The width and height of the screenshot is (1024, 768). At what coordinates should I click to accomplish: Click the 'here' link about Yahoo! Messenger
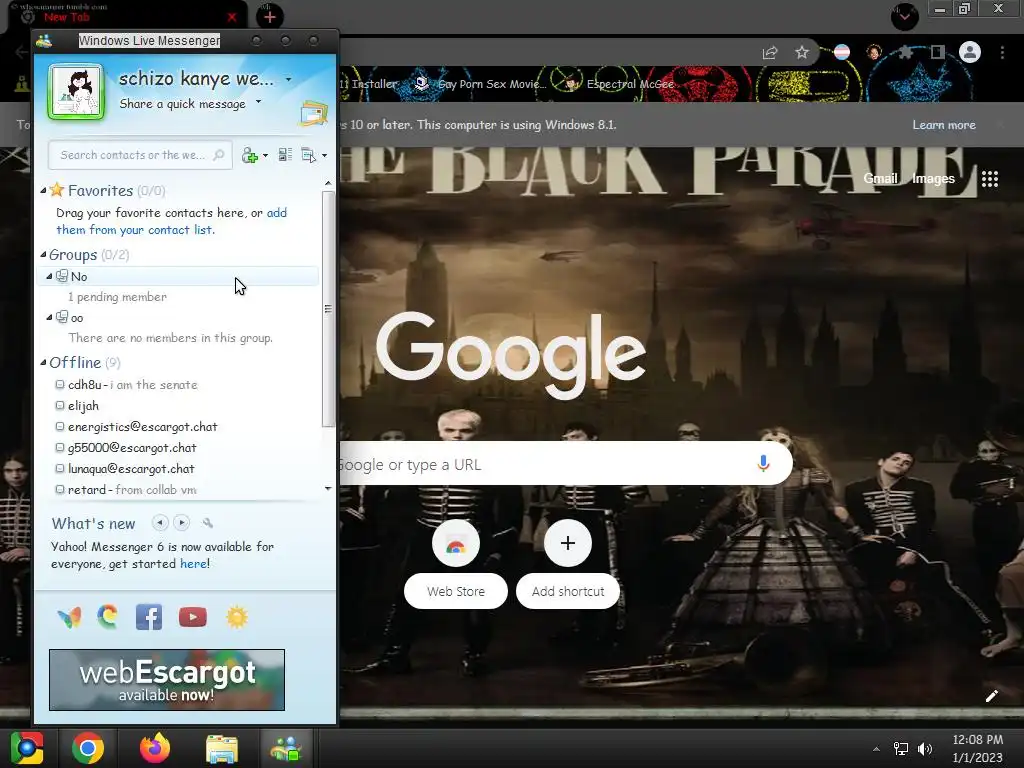(193, 564)
